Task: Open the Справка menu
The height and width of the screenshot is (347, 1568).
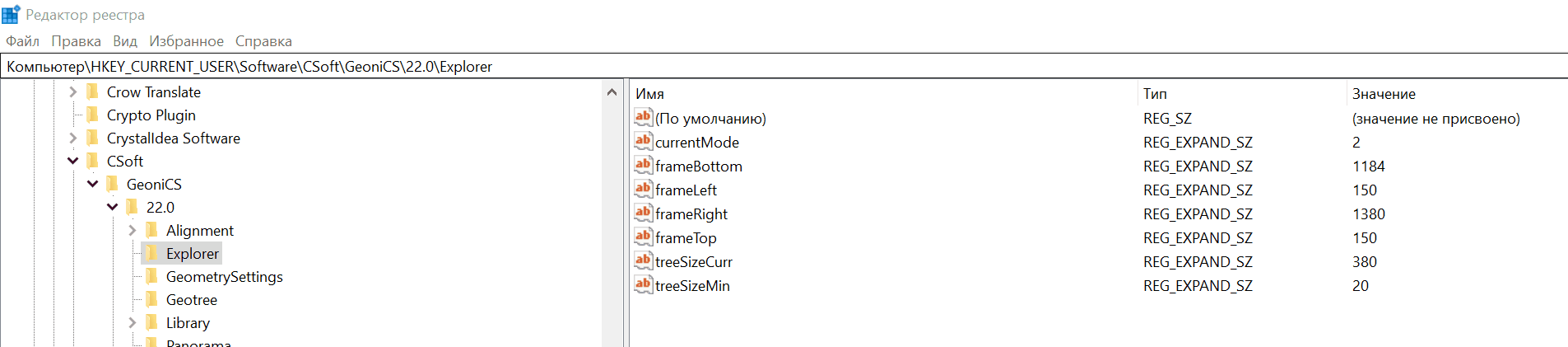Action: click(263, 41)
